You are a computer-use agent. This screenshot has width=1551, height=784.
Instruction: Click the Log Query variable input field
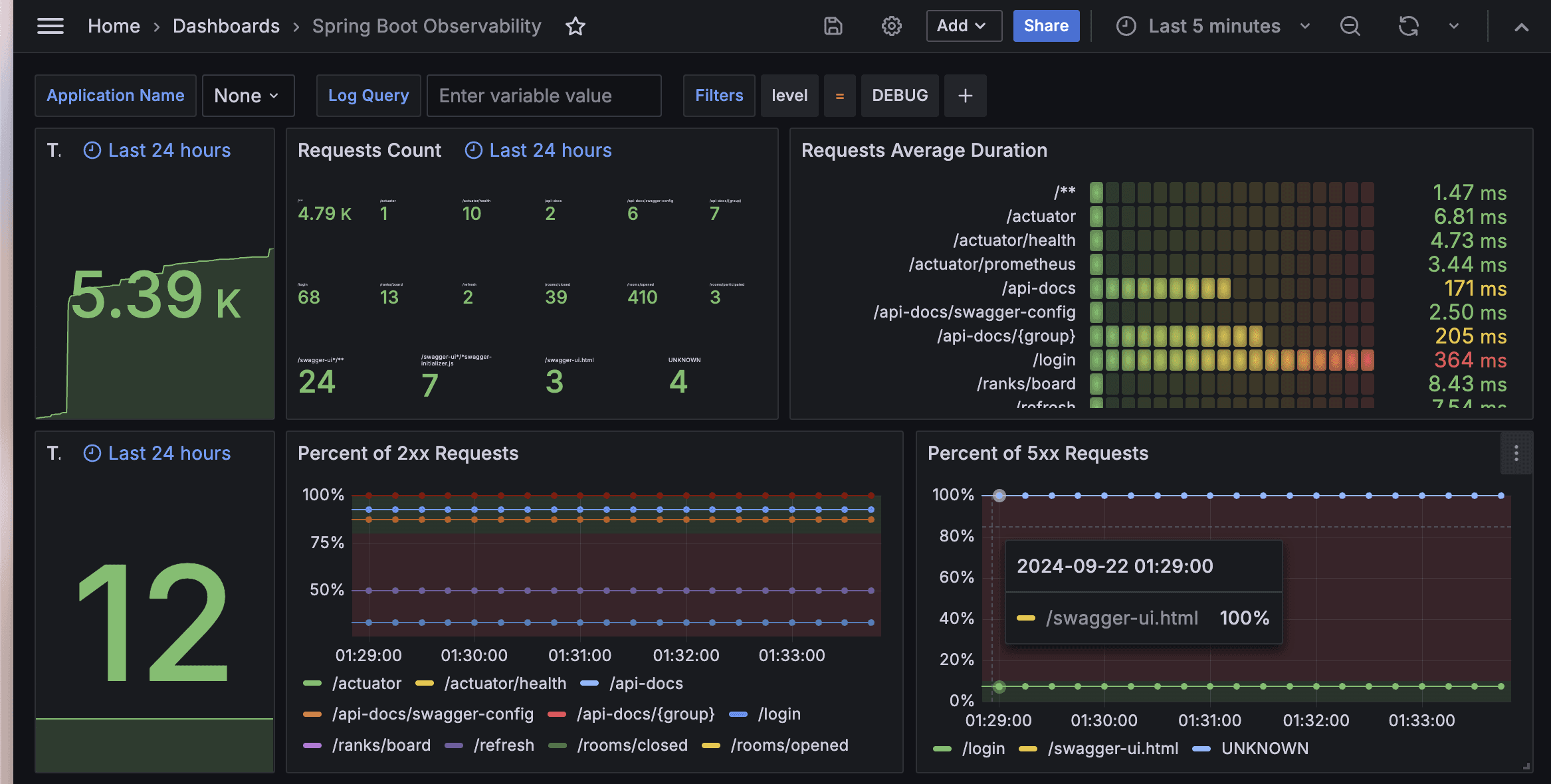pos(543,96)
